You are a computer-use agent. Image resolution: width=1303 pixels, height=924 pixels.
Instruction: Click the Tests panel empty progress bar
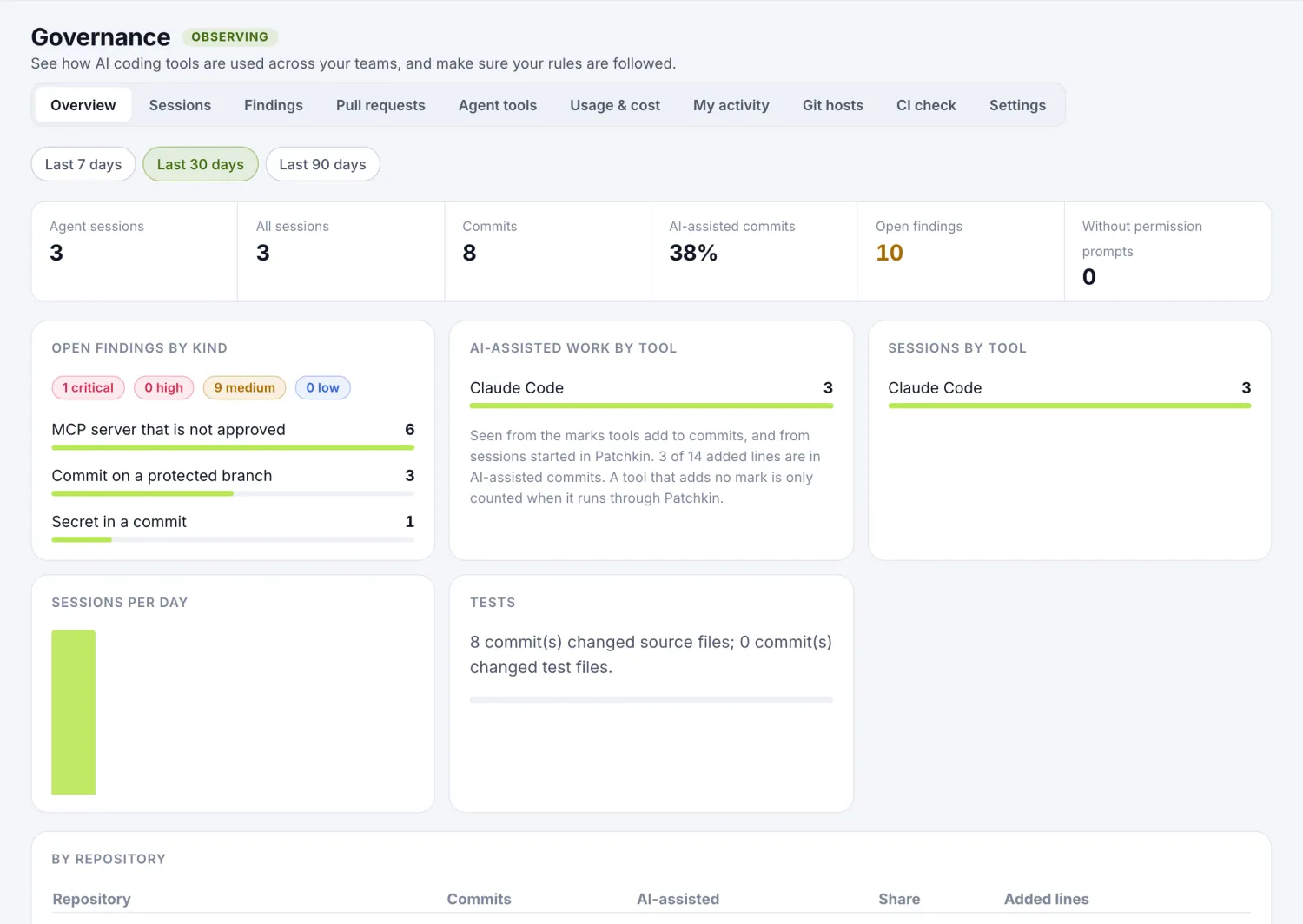tap(651, 700)
